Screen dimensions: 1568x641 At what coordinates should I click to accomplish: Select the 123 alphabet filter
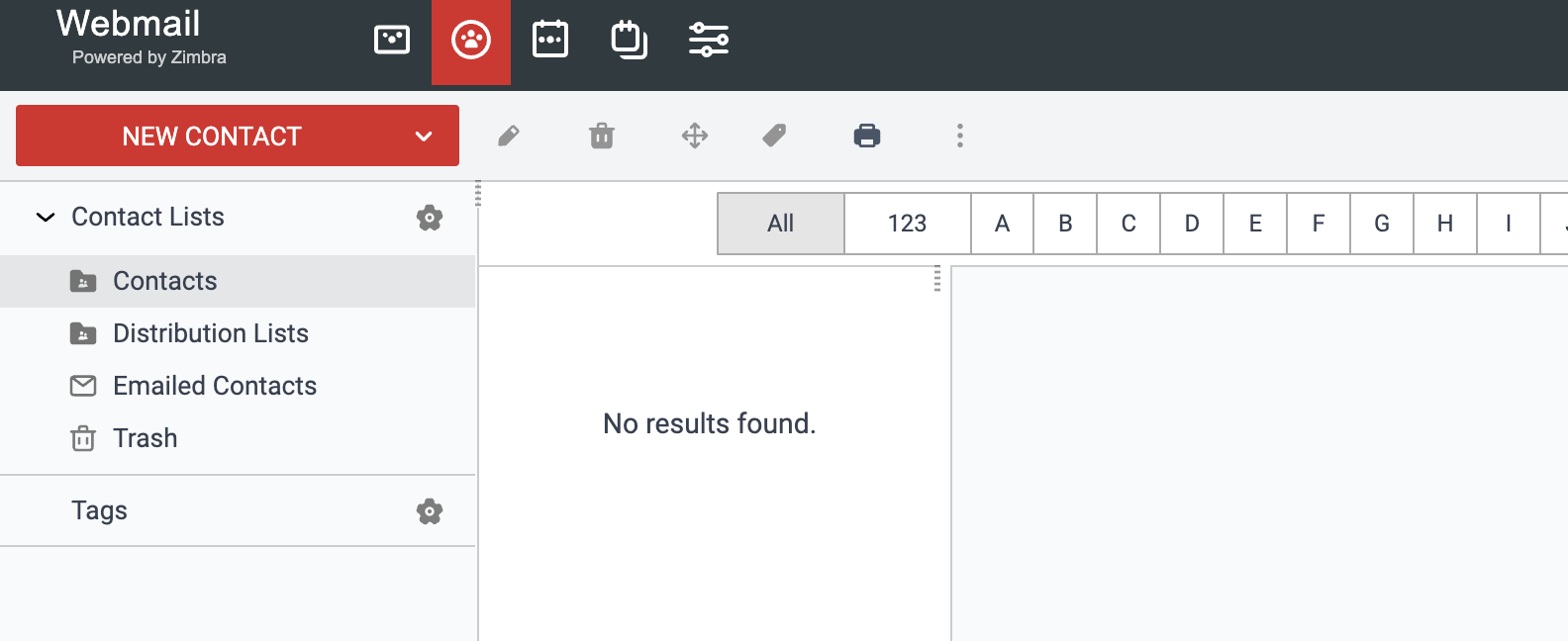[x=908, y=224]
